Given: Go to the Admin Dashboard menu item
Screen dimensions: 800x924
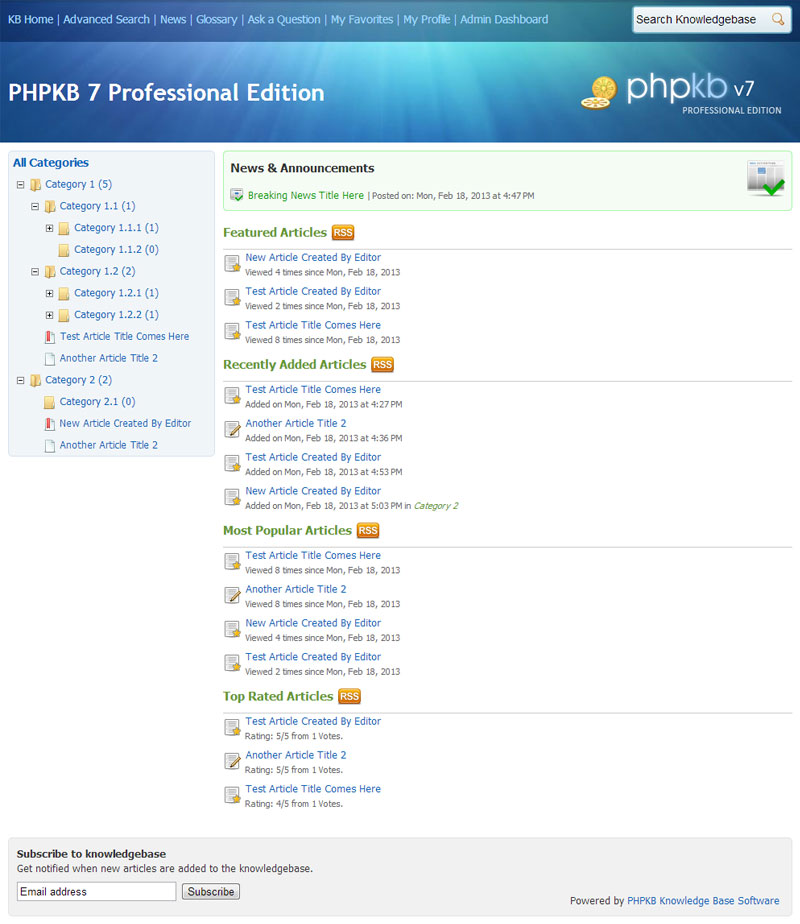Looking at the screenshot, I should [x=504, y=19].
